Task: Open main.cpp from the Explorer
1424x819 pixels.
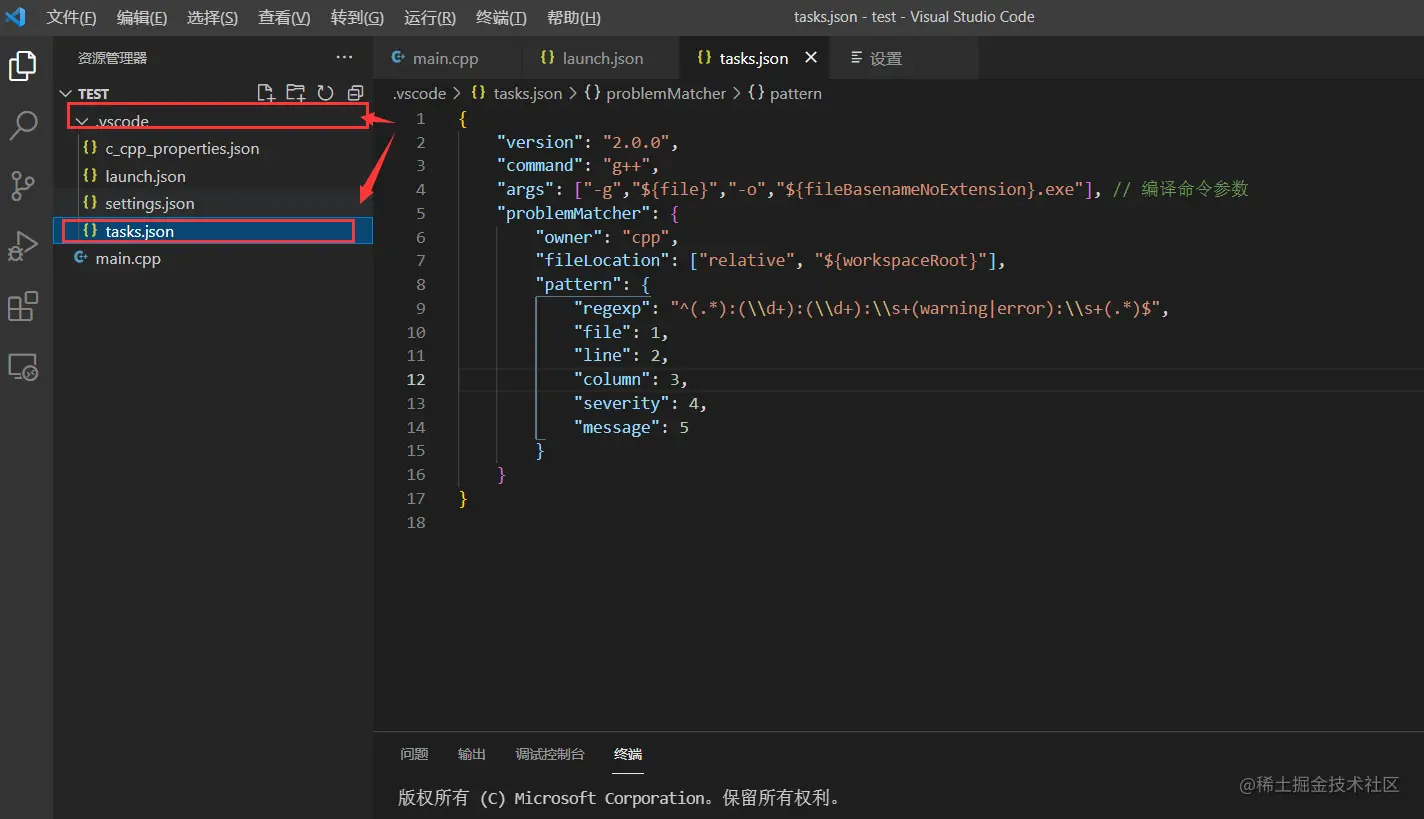Action: 128,258
